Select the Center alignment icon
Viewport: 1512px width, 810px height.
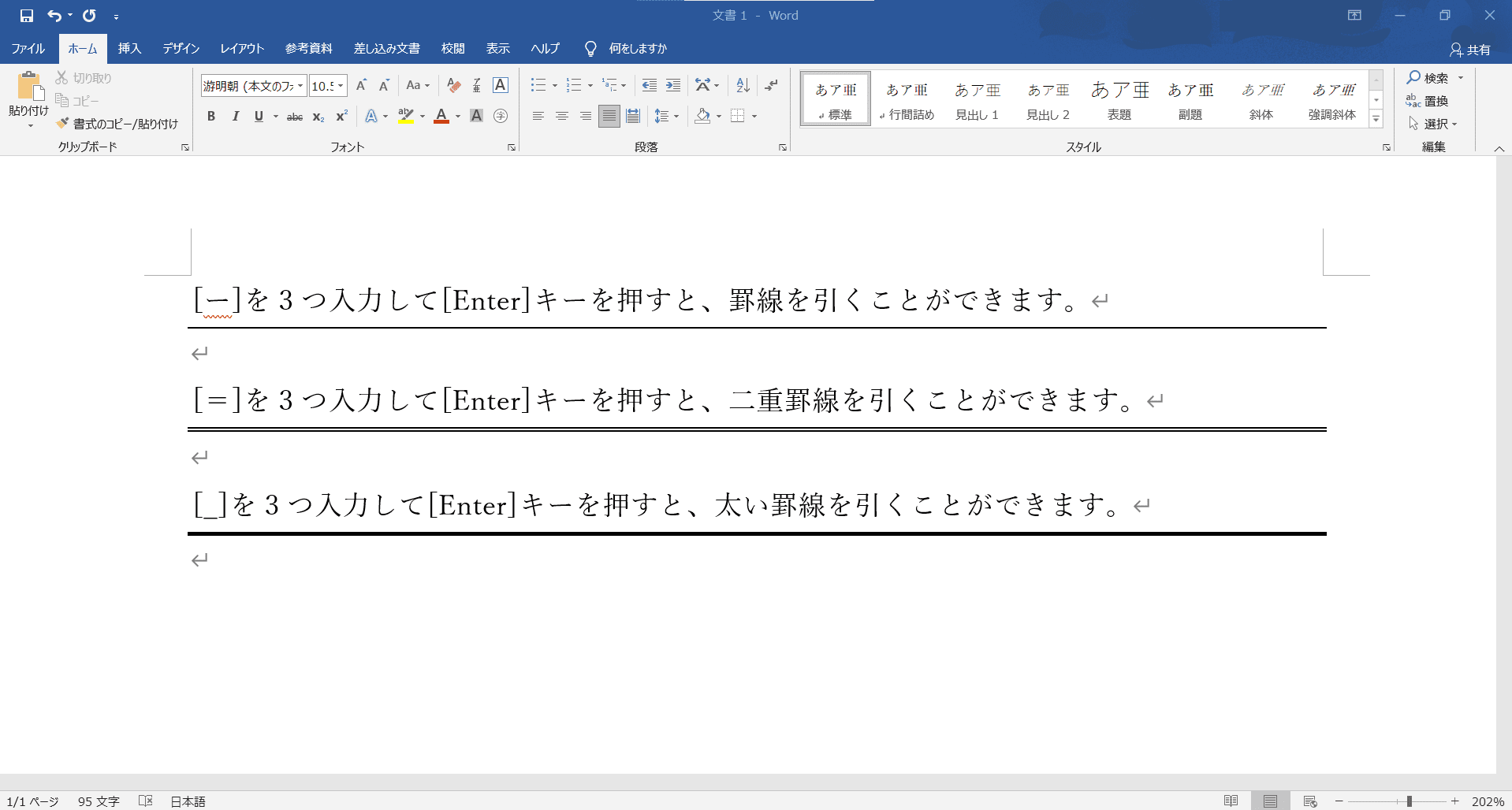coord(562,117)
